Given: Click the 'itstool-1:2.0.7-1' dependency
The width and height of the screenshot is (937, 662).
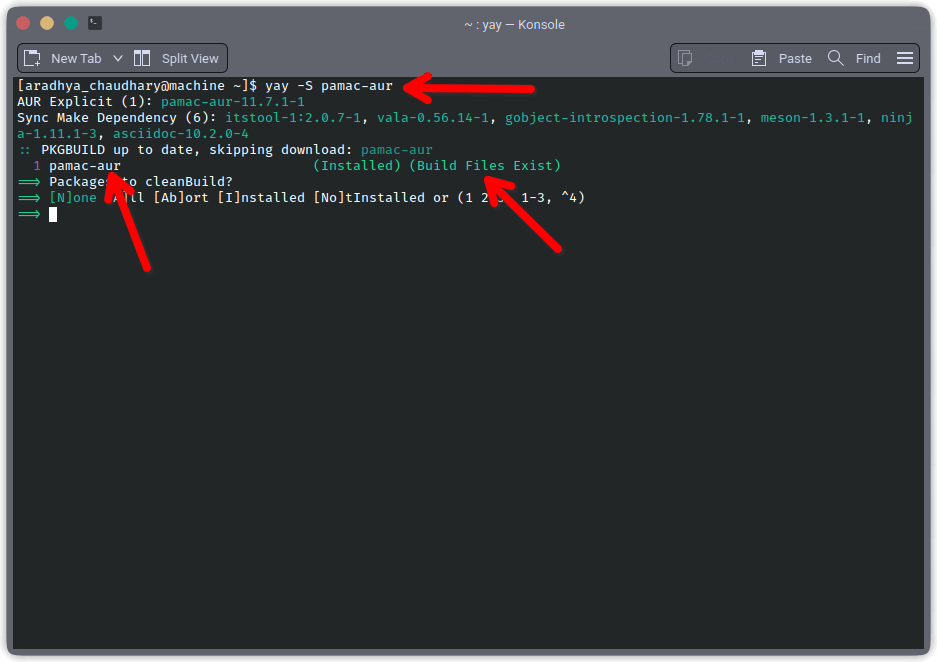Looking at the screenshot, I should coord(293,118).
